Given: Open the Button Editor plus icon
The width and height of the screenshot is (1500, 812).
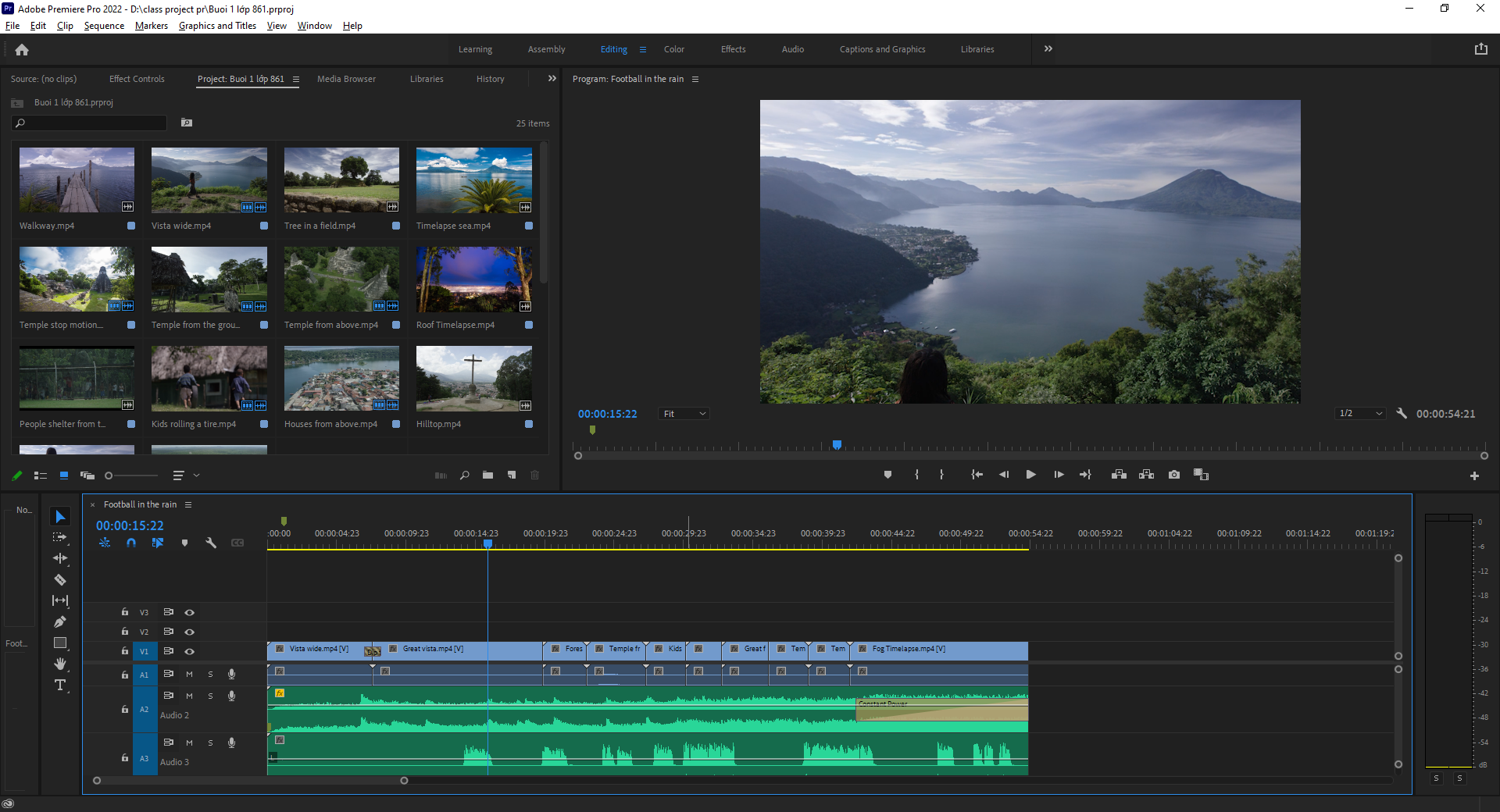Looking at the screenshot, I should 1474,475.
